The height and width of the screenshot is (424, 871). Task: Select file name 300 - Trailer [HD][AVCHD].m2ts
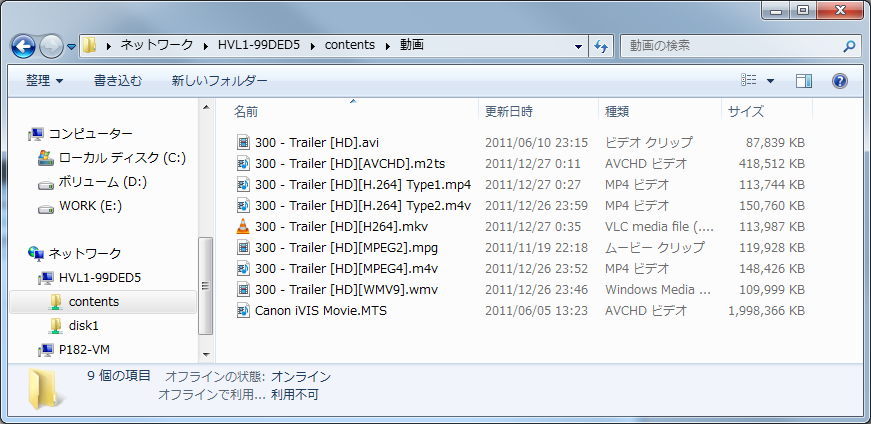coord(350,164)
